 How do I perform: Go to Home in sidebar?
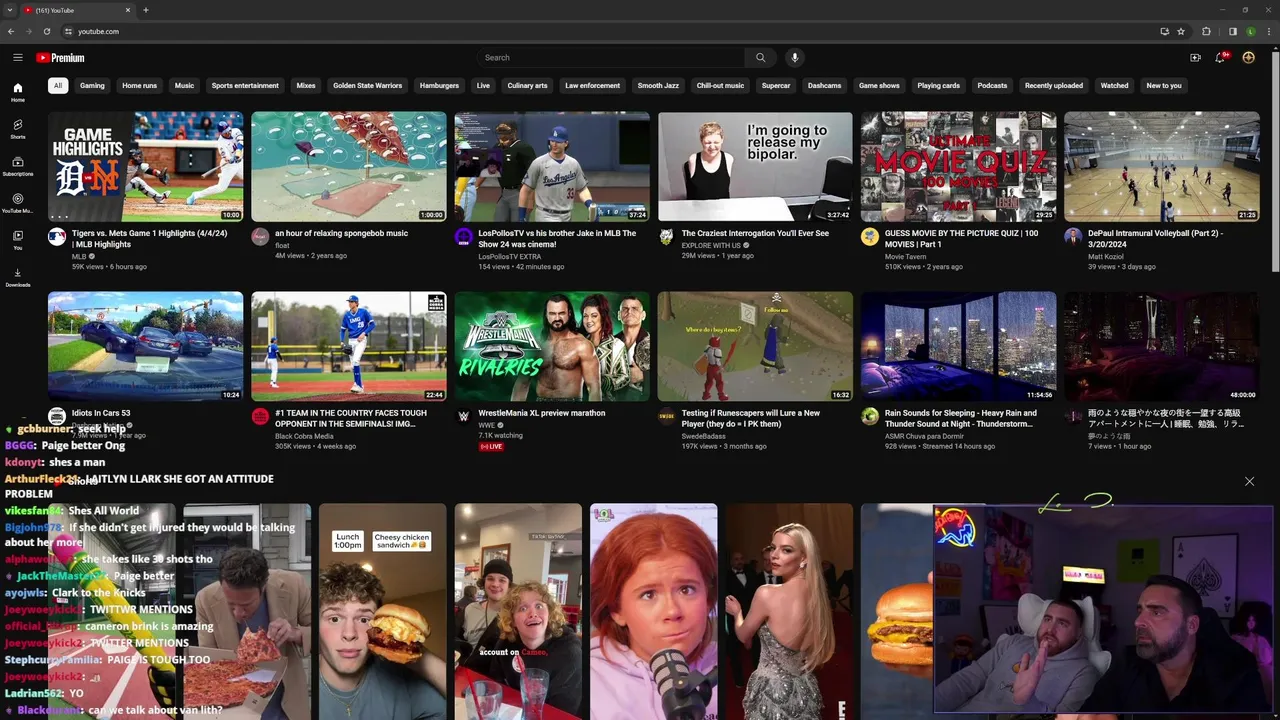pos(18,93)
